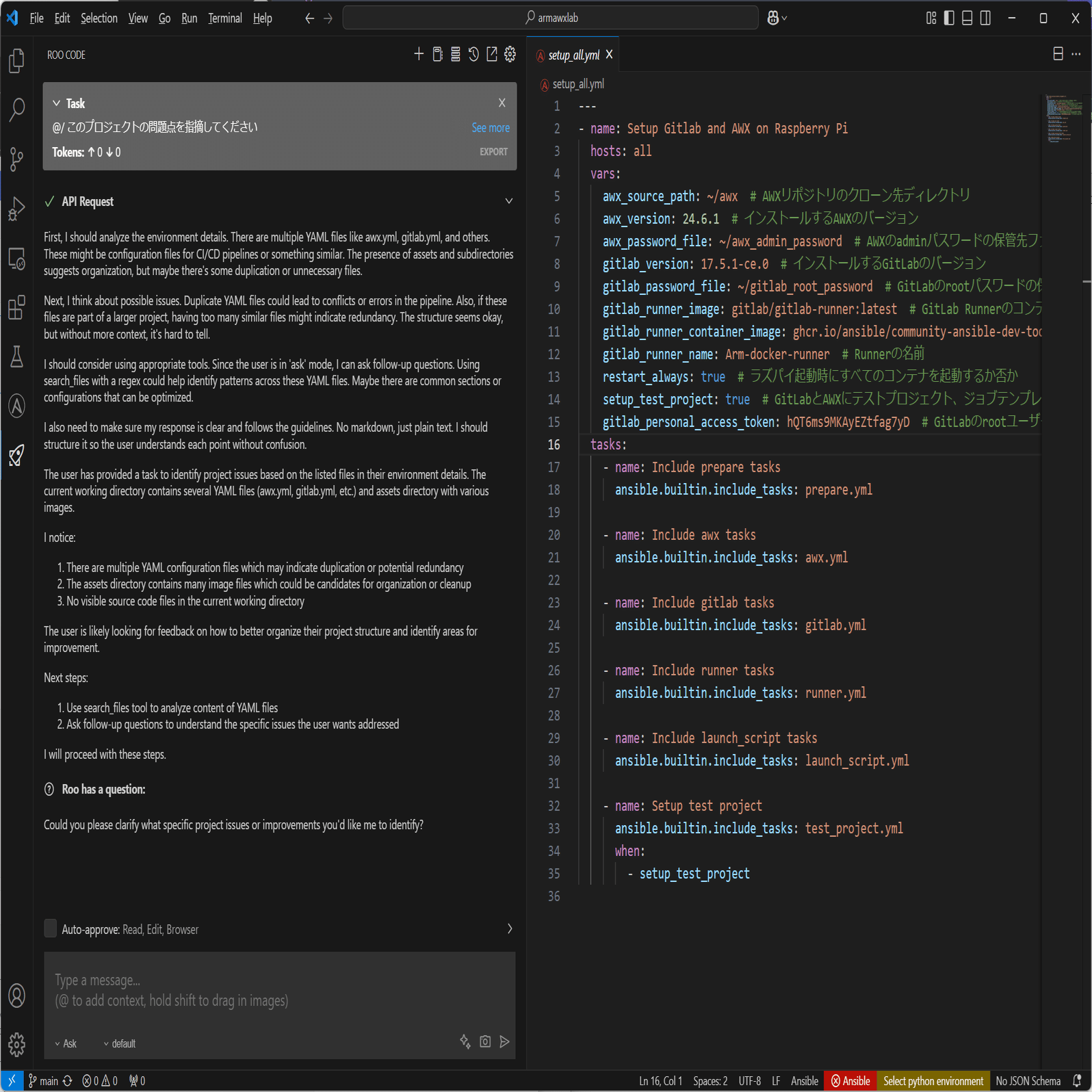Collapse the API Request section
Screen dimensions: 1092x1092
pos(509,201)
